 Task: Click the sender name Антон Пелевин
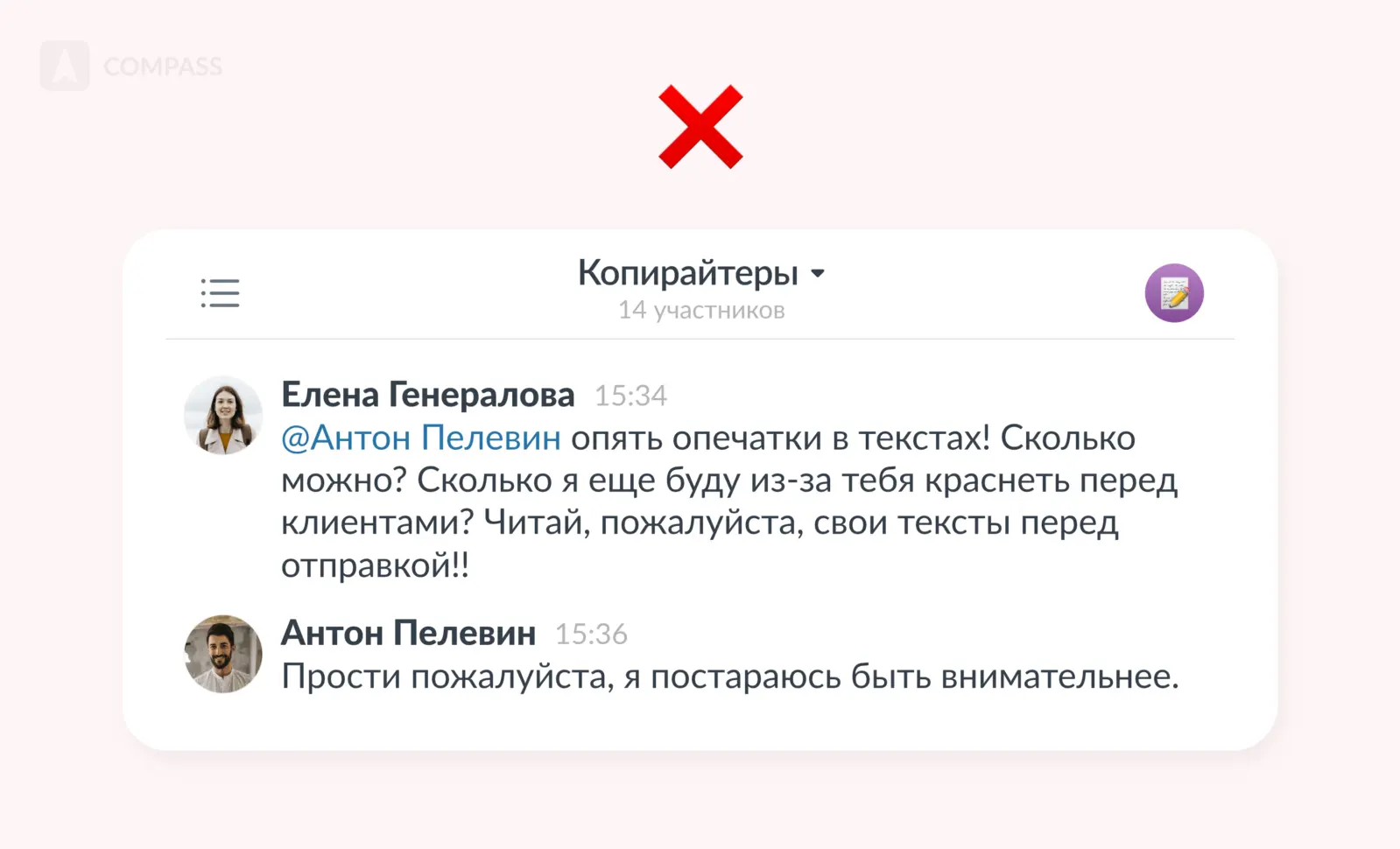[408, 633]
